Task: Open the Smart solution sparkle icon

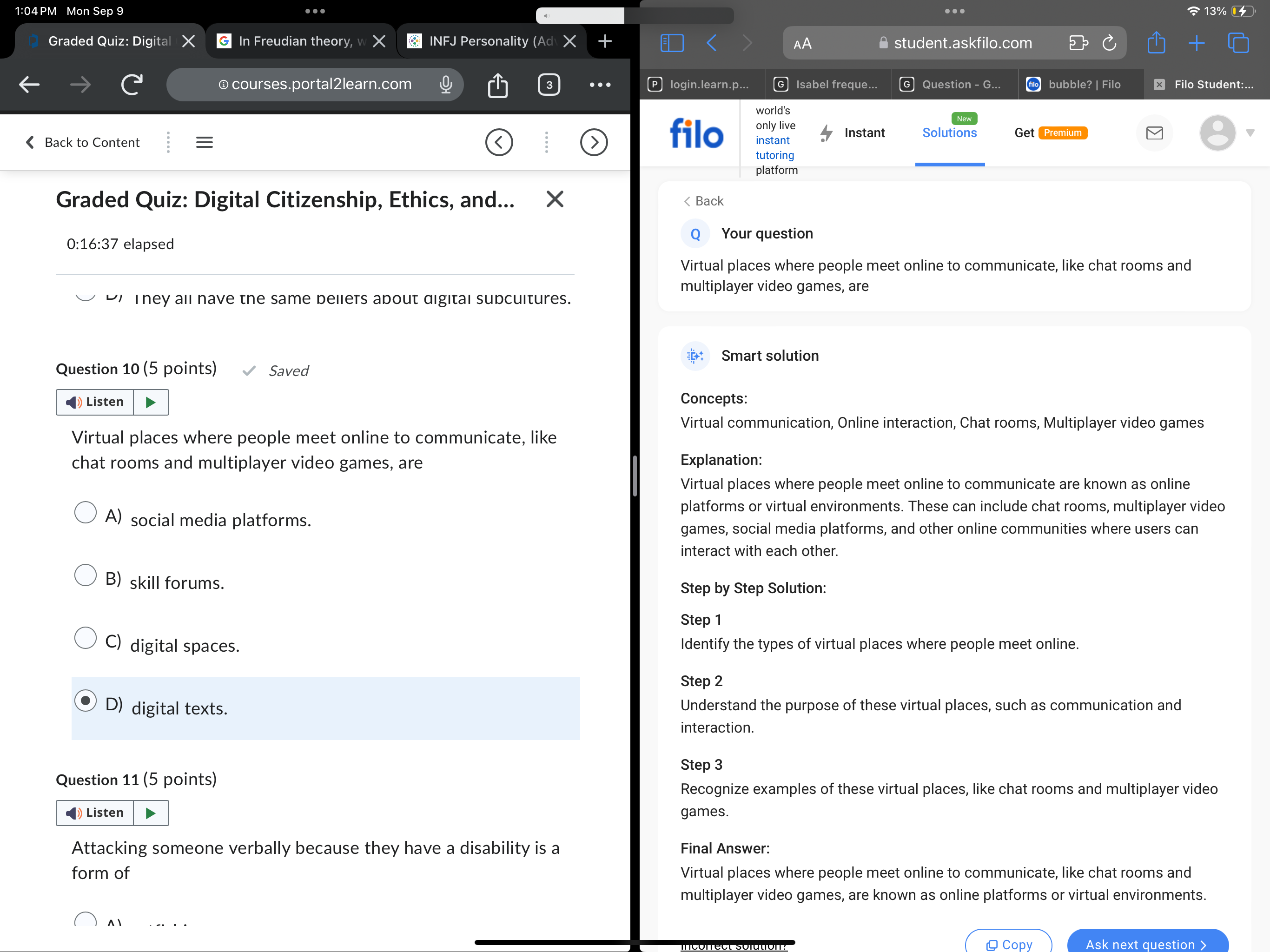Action: click(x=695, y=356)
